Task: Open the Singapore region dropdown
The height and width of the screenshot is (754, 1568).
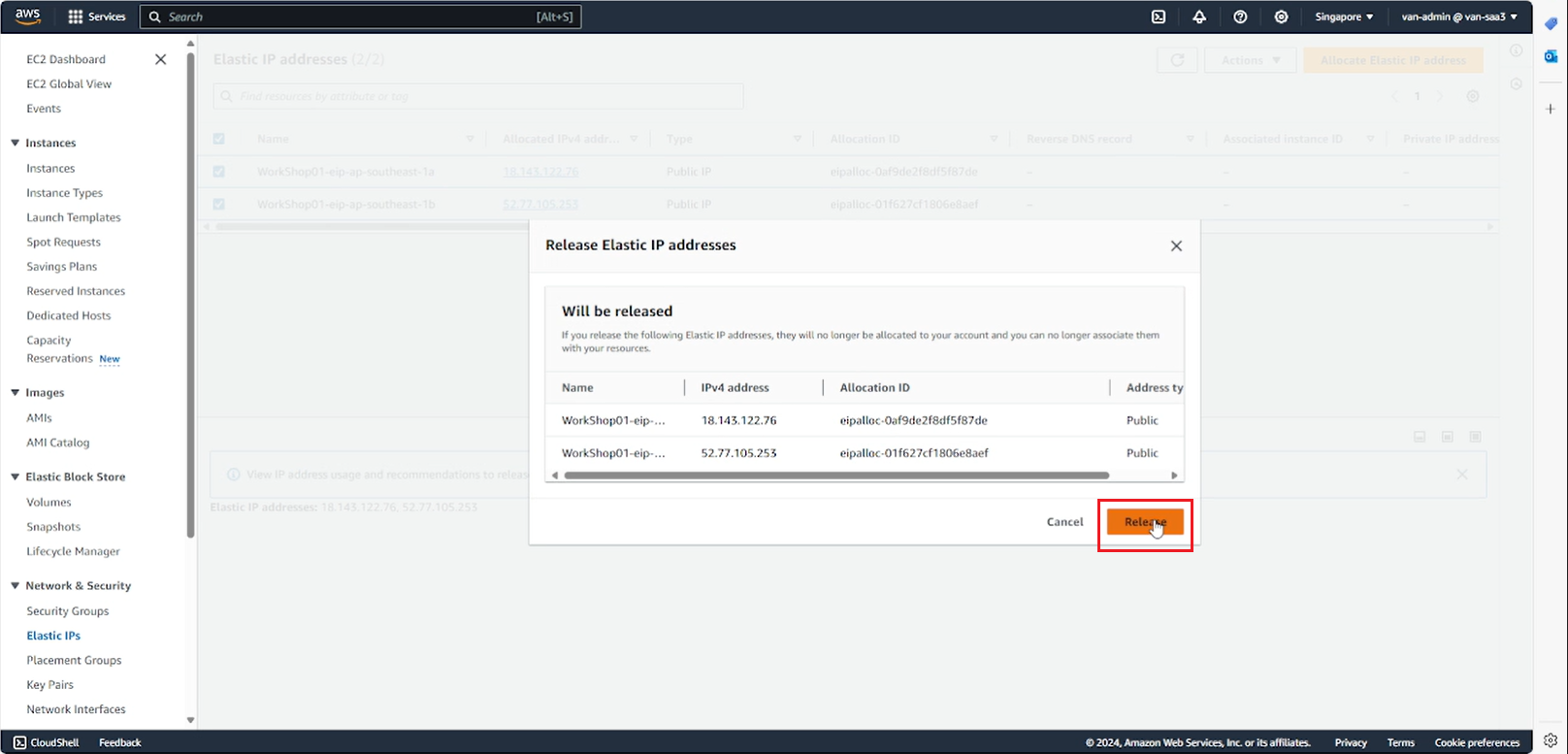Action: pyautogui.click(x=1344, y=16)
